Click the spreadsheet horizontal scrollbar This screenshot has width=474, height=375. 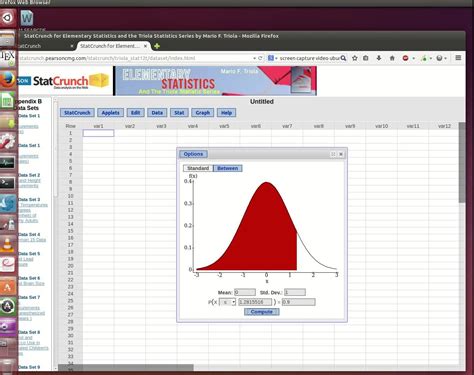point(126,367)
